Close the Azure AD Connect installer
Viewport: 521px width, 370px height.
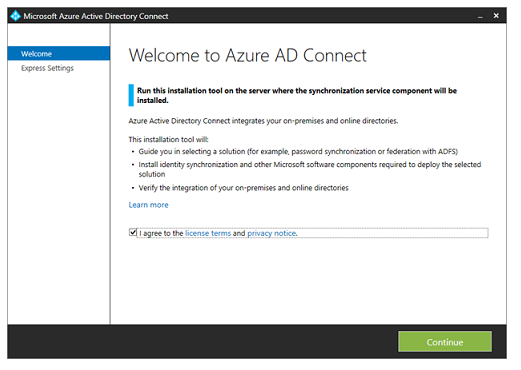(x=496, y=16)
